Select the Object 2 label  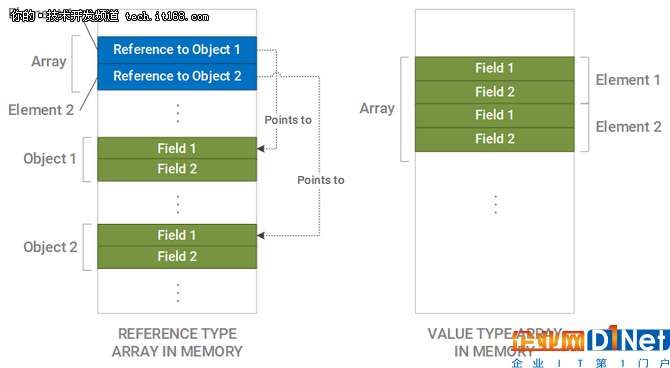[50, 247]
